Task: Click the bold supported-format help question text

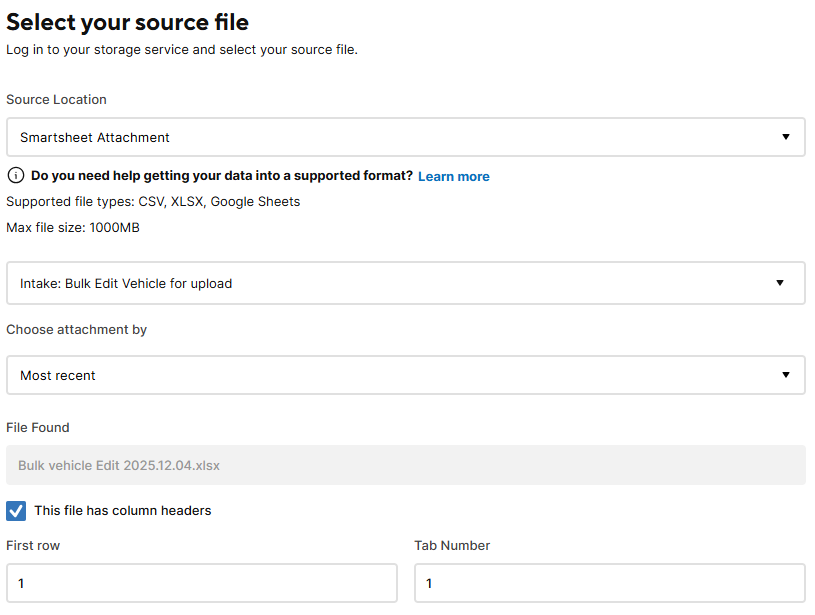Action: coord(222,176)
